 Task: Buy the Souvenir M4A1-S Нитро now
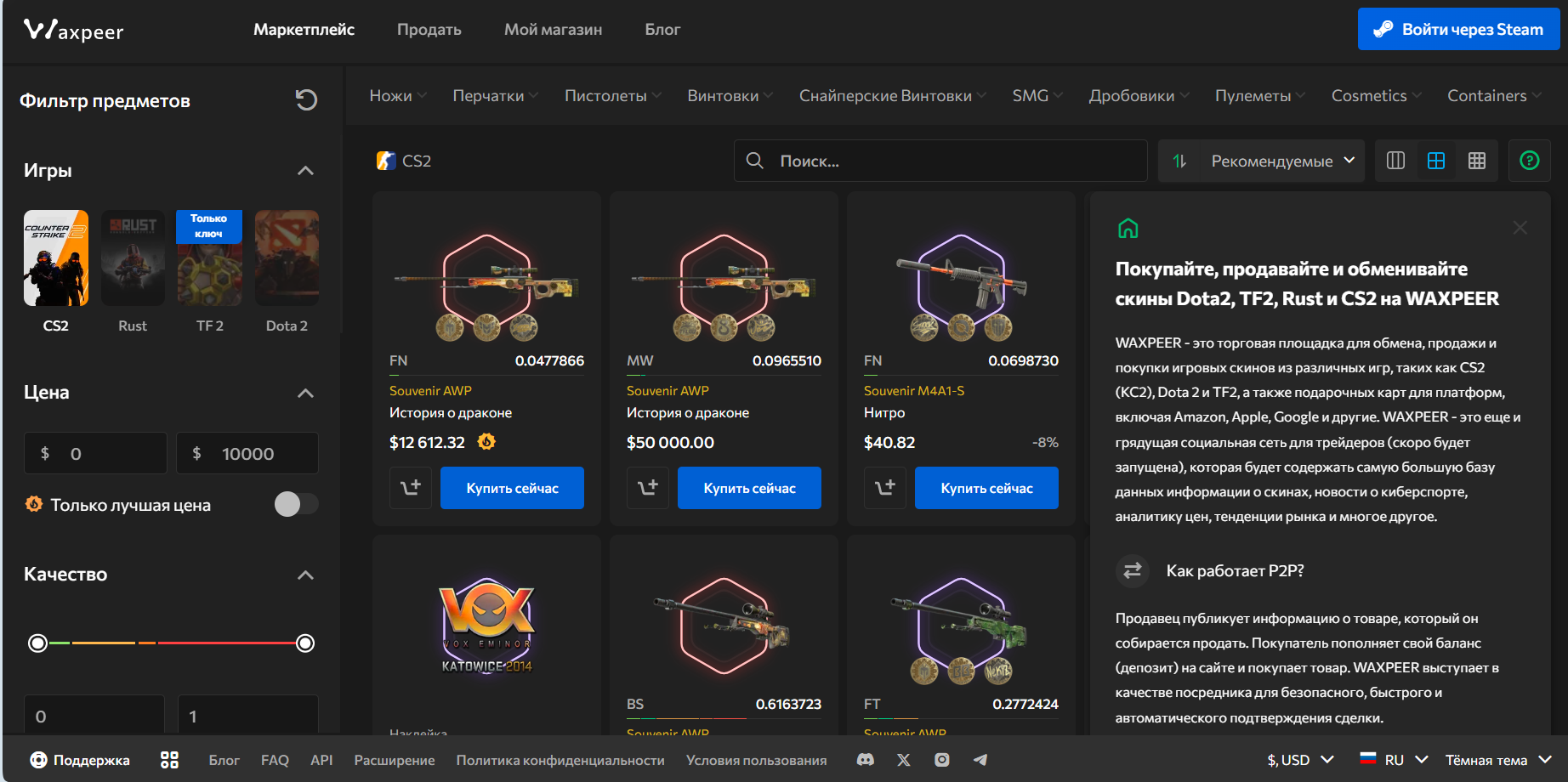986,488
